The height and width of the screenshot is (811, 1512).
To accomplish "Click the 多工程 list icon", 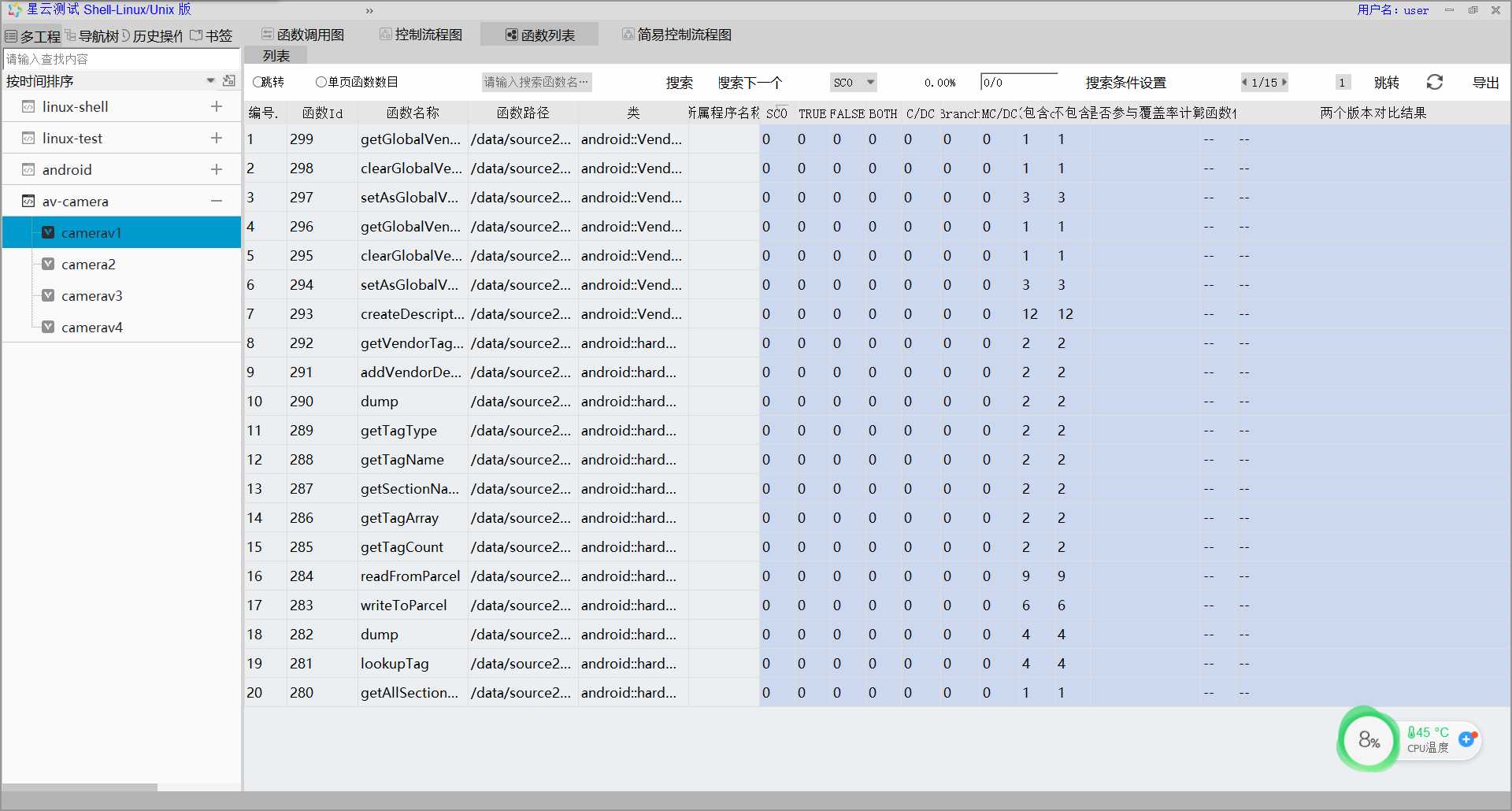I will coord(11,36).
